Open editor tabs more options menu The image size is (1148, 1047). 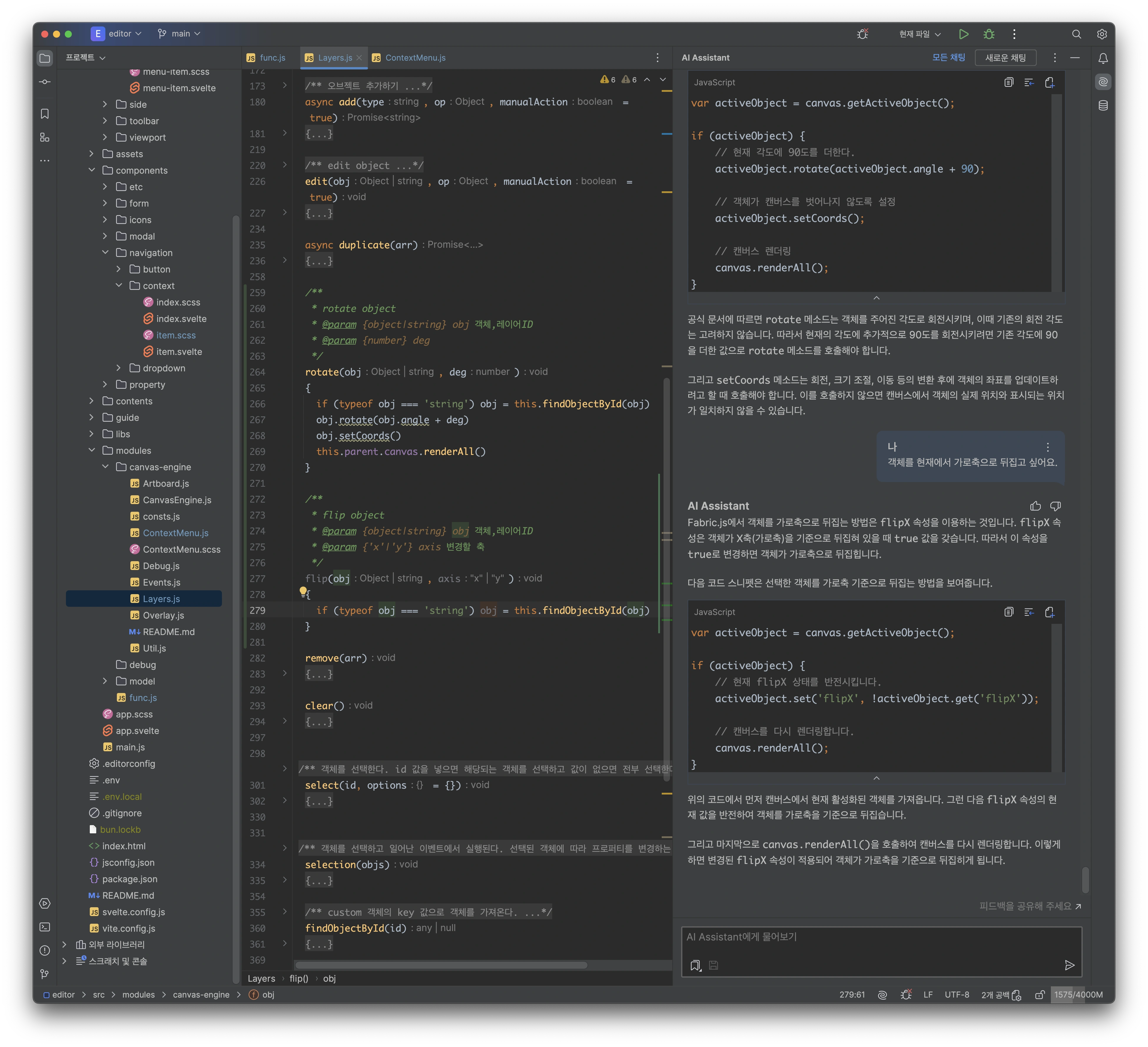coord(657,57)
